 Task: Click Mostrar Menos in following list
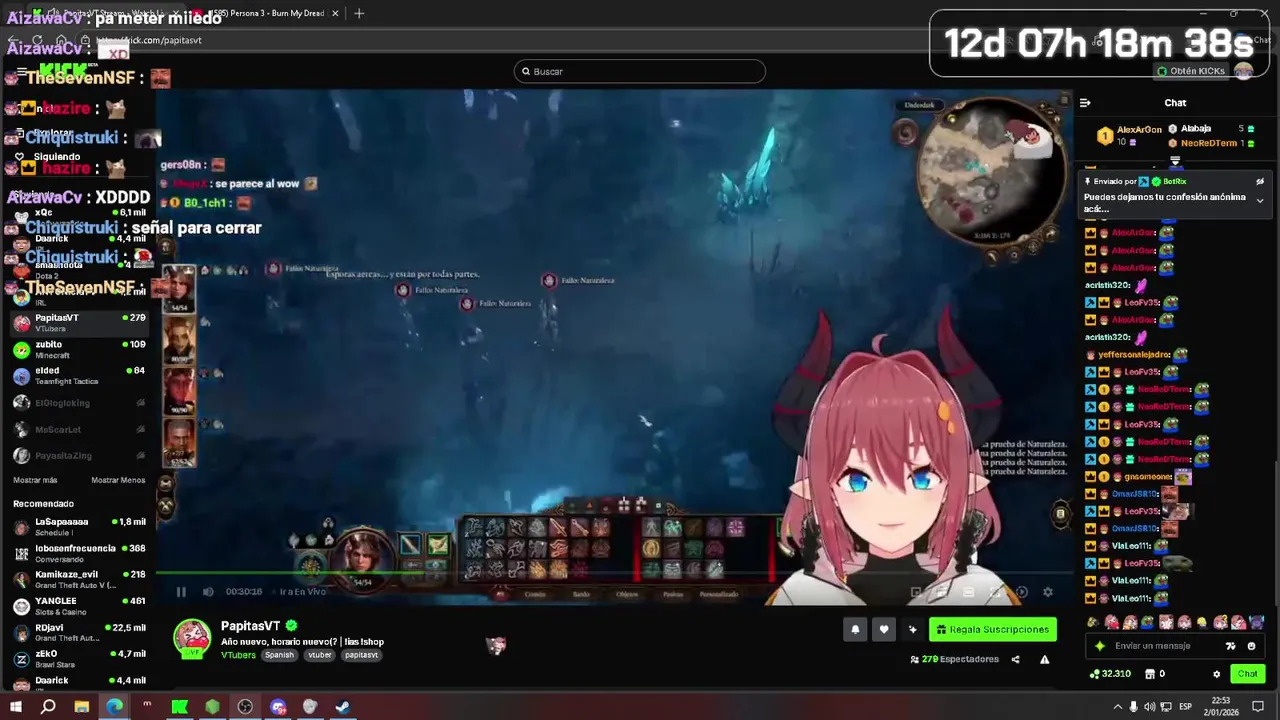(118, 480)
